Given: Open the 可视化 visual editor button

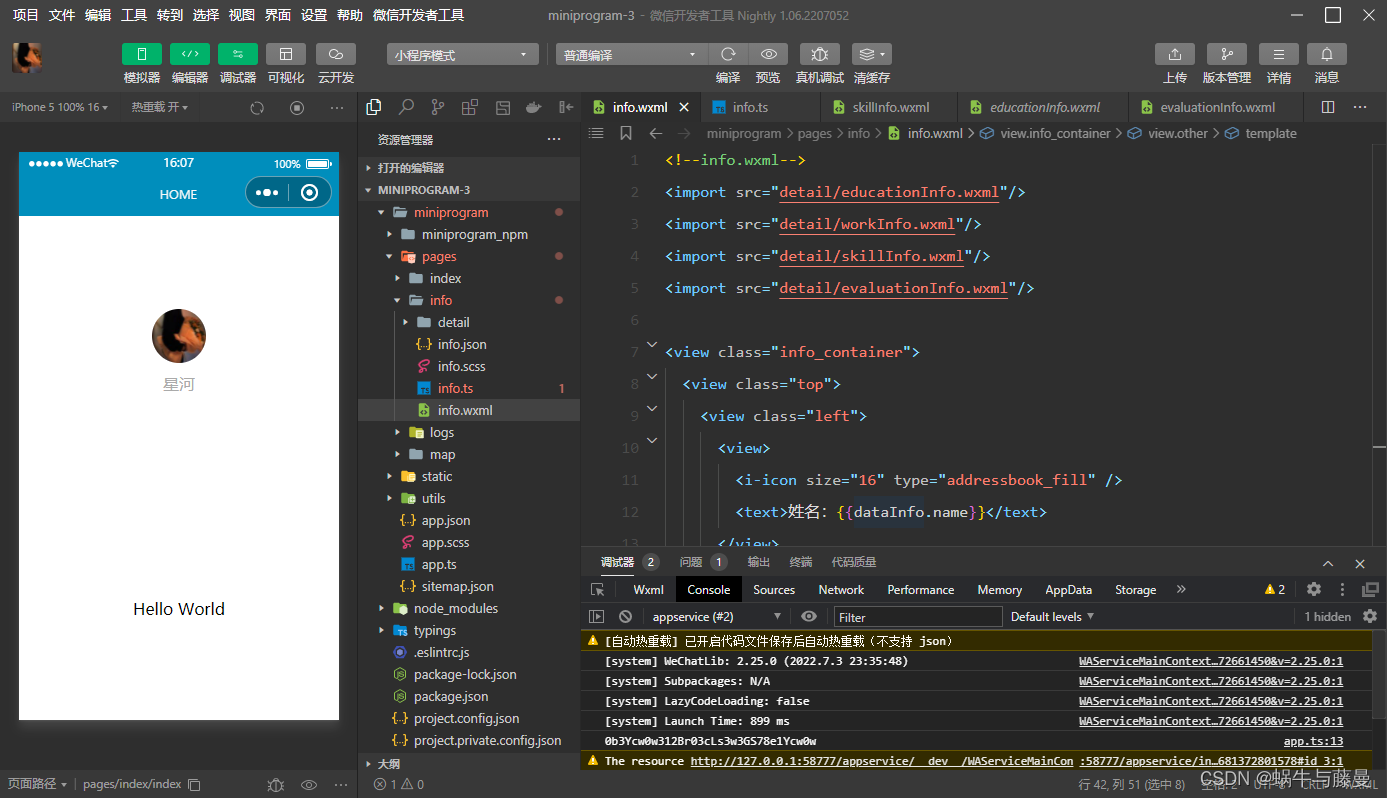Looking at the screenshot, I should (286, 54).
